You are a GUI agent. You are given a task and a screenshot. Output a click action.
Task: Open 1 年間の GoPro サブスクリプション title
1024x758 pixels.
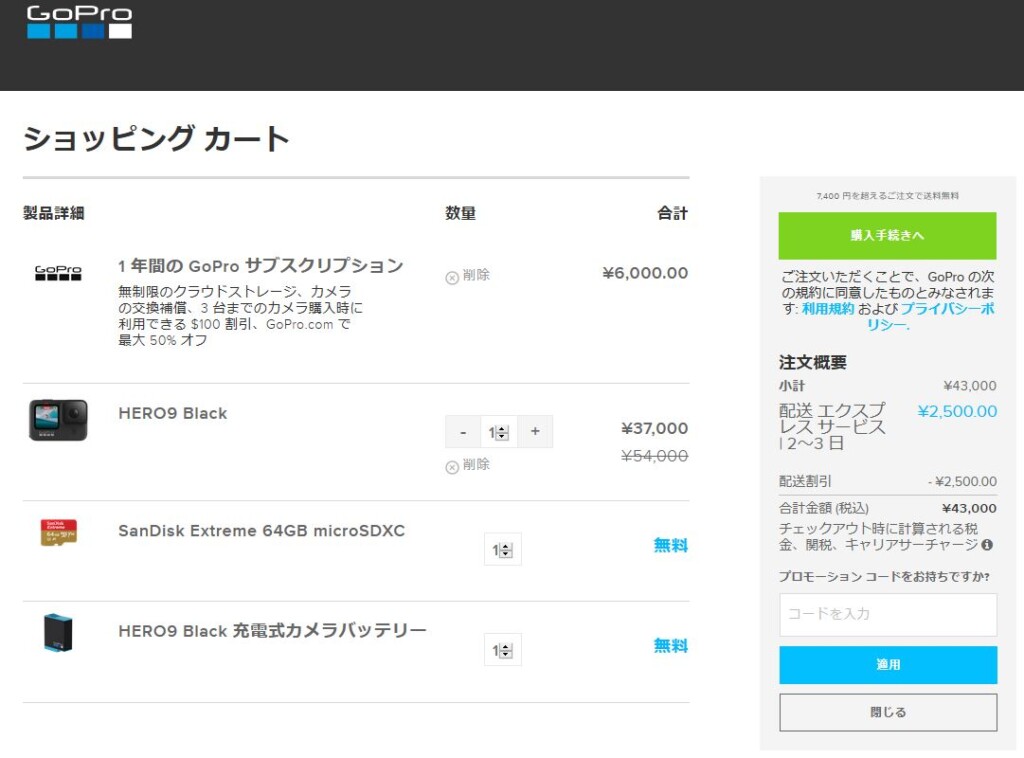pyautogui.click(x=261, y=266)
